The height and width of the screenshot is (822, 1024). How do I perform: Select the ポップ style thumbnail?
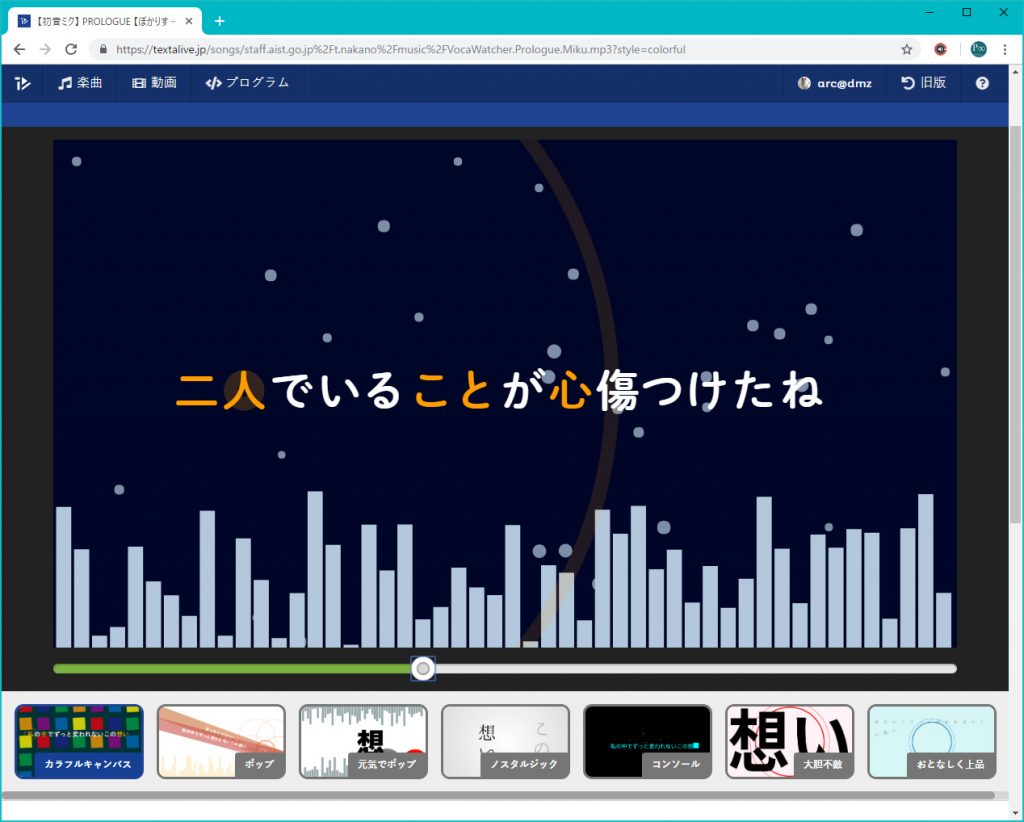tap(221, 741)
